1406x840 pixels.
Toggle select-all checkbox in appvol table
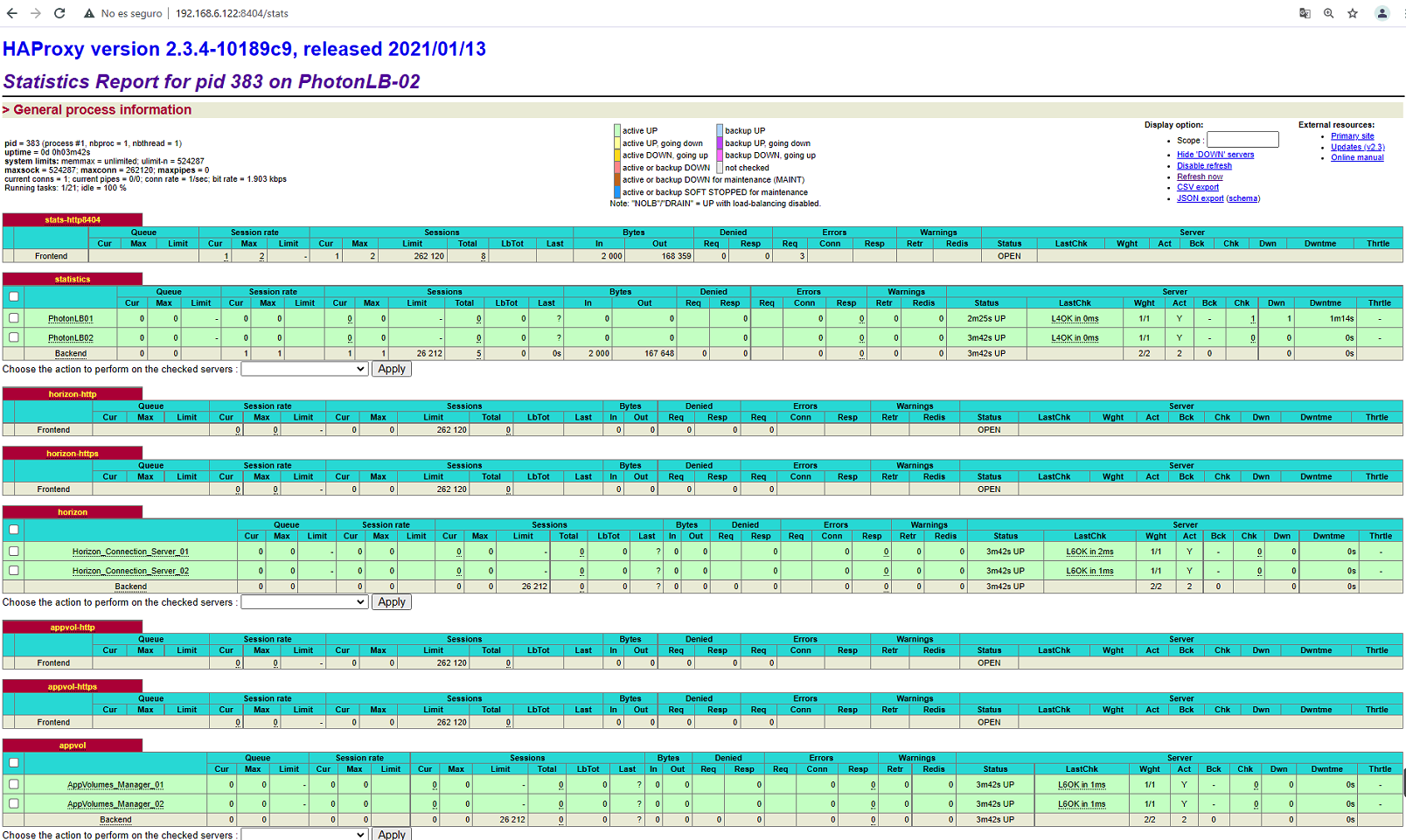pyautogui.click(x=14, y=762)
